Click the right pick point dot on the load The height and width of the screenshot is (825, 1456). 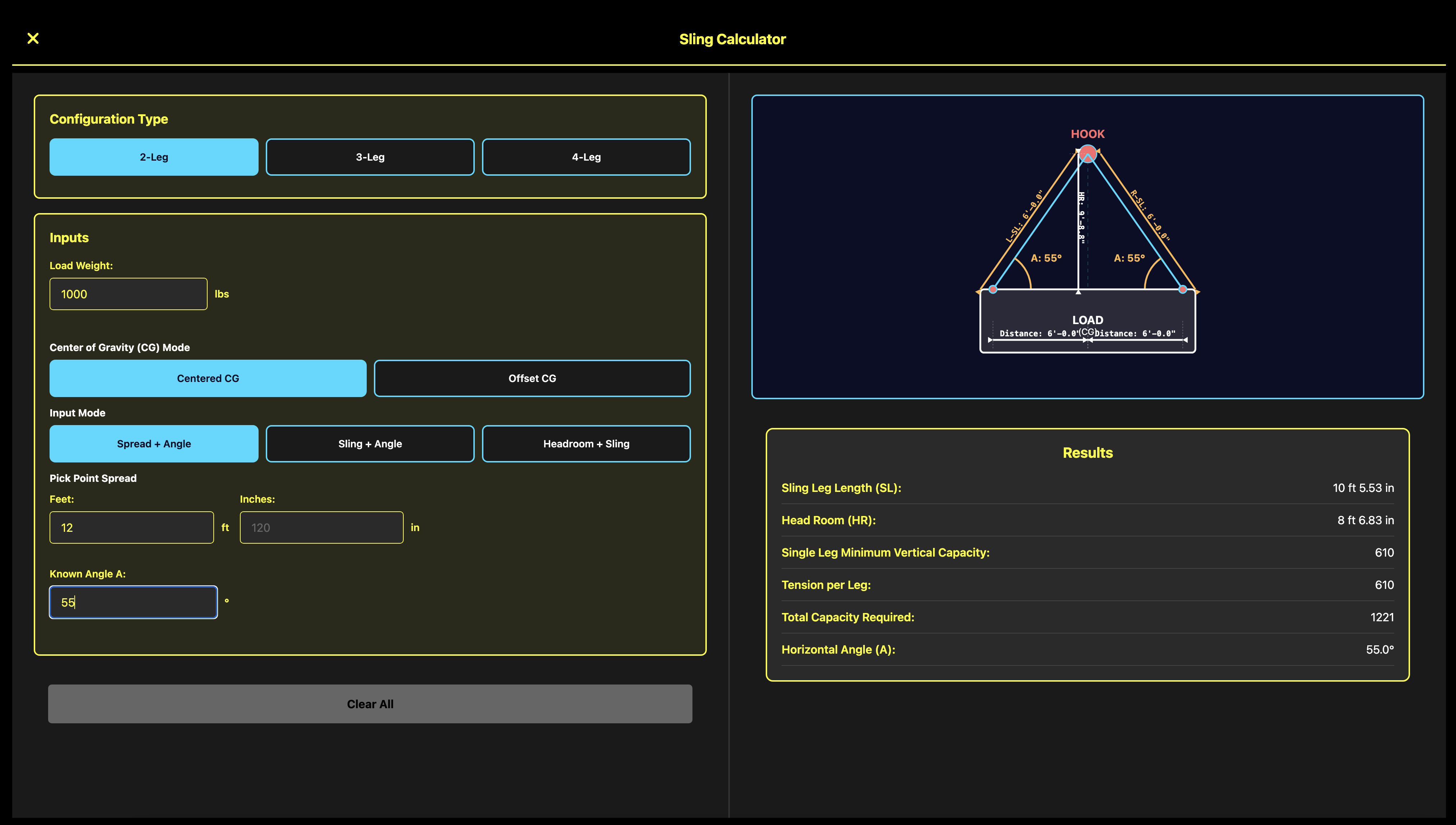point(1182,290)
